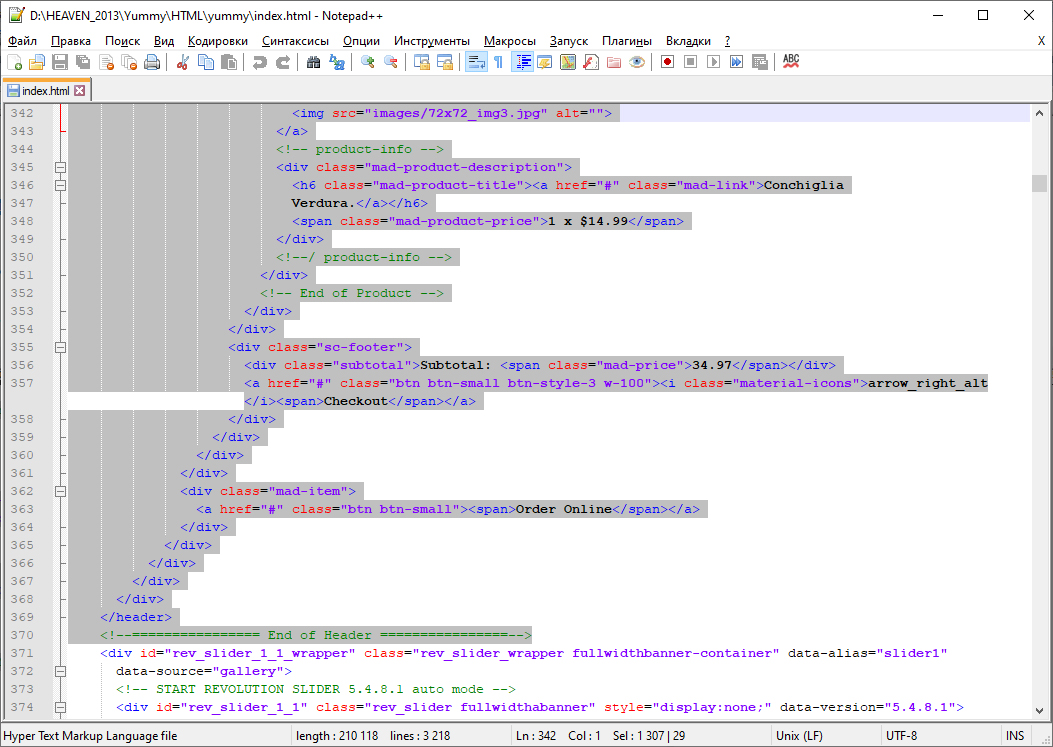Close the index.html tab with its X
Viewport: 1053px width, 747px height.
[x=80, y=91]
